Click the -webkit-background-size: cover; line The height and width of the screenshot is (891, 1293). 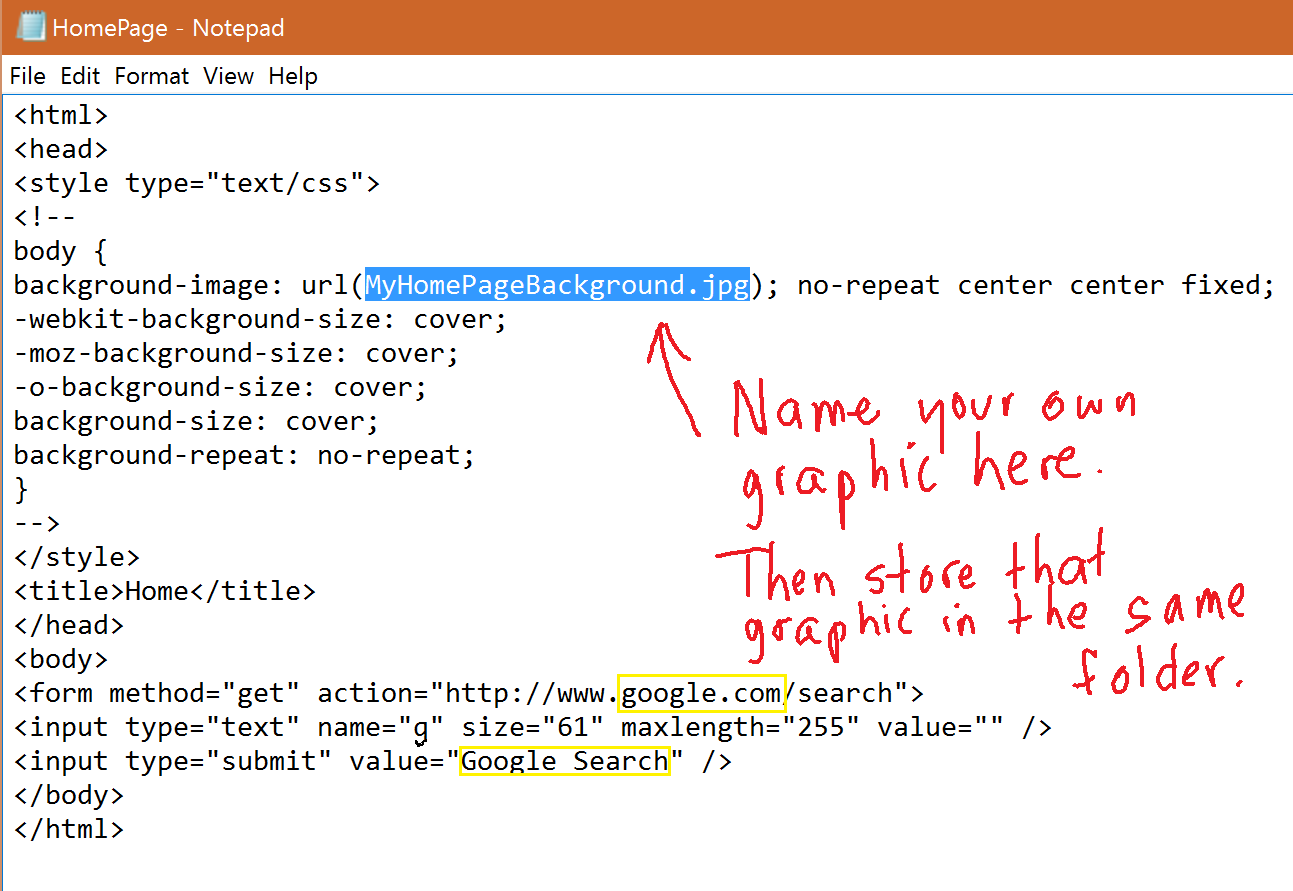tap(261, 320)
